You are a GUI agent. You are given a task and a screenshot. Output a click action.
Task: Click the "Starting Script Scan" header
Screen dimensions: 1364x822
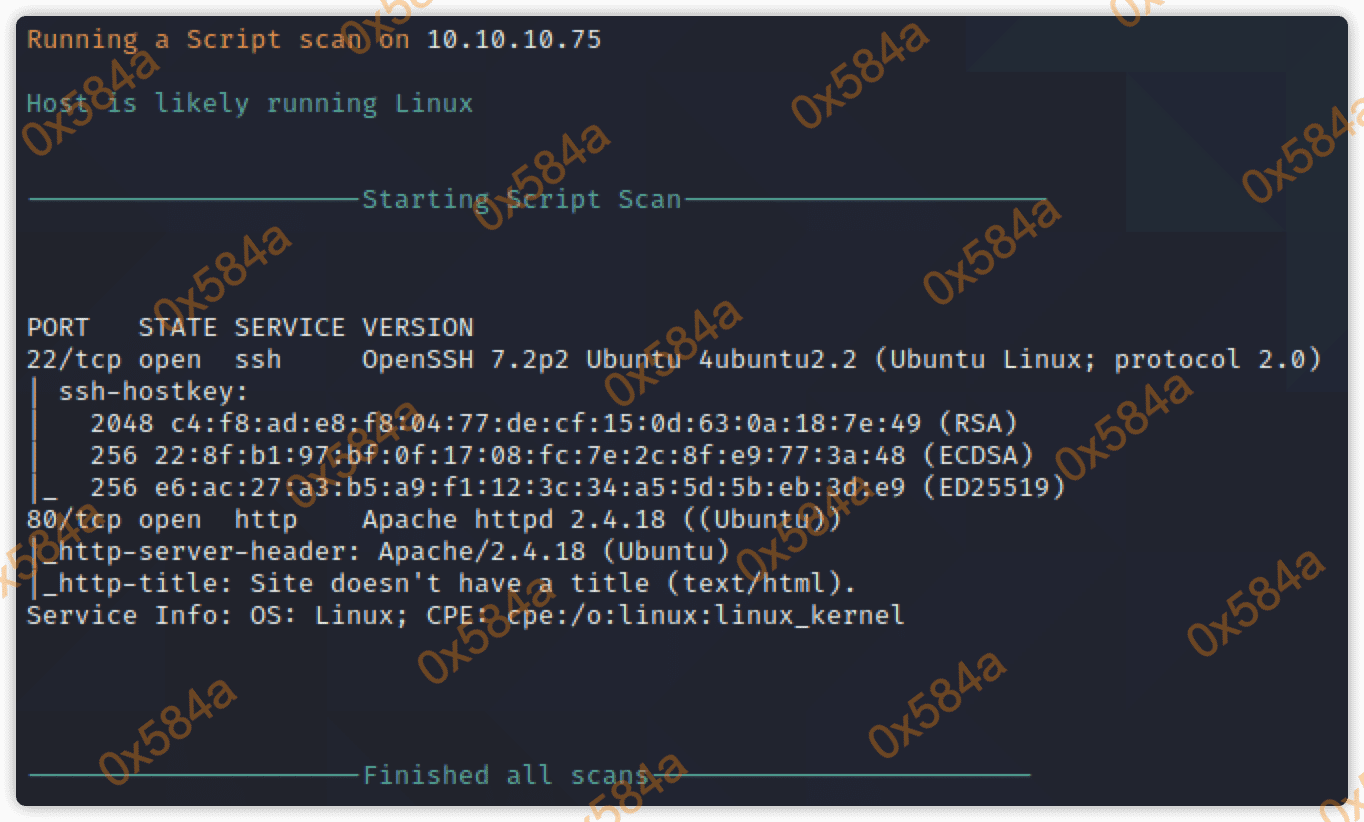click(521, 200)
